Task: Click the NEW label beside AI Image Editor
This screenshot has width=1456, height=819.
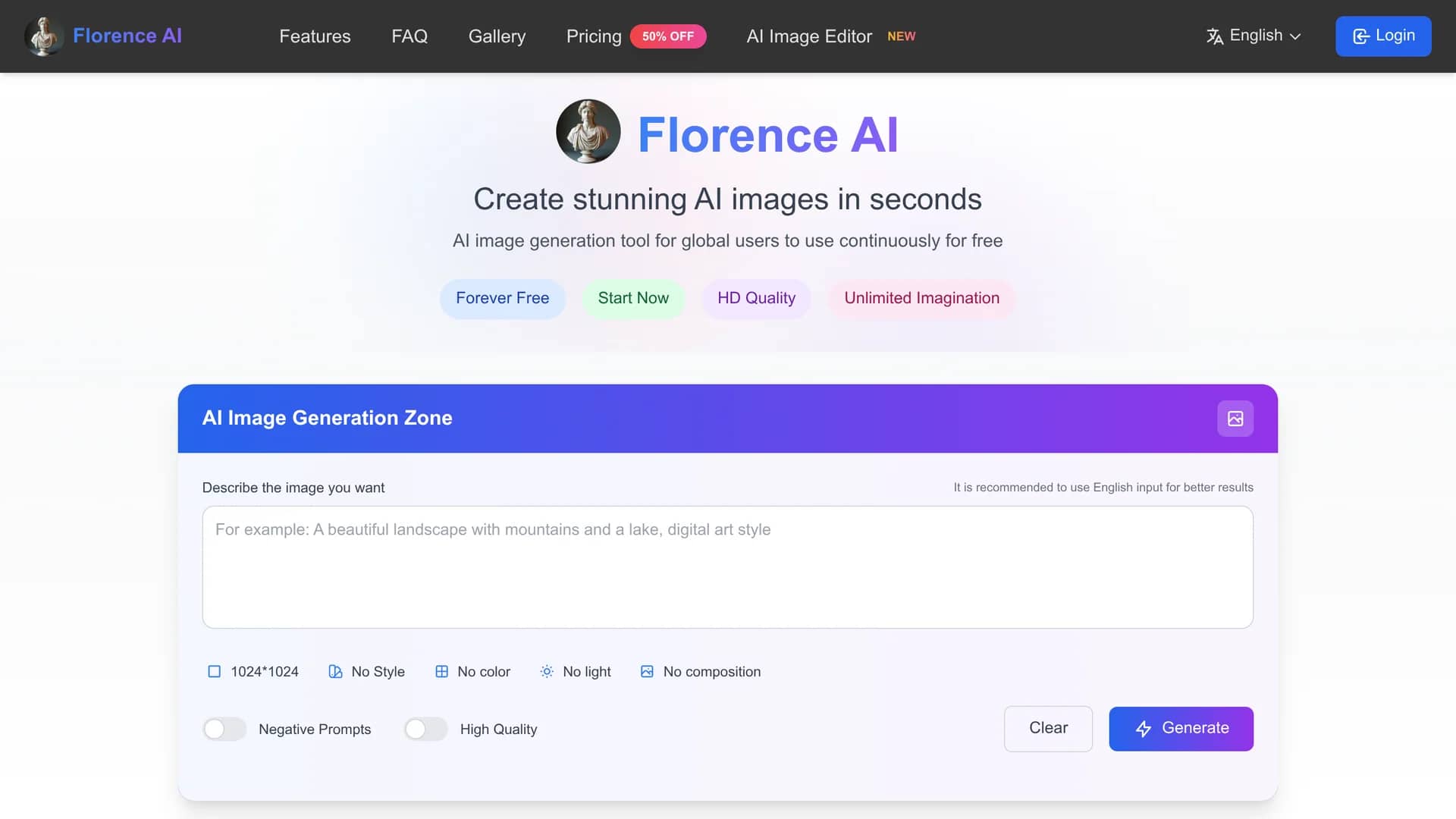Action: click(x=902, y=36)
